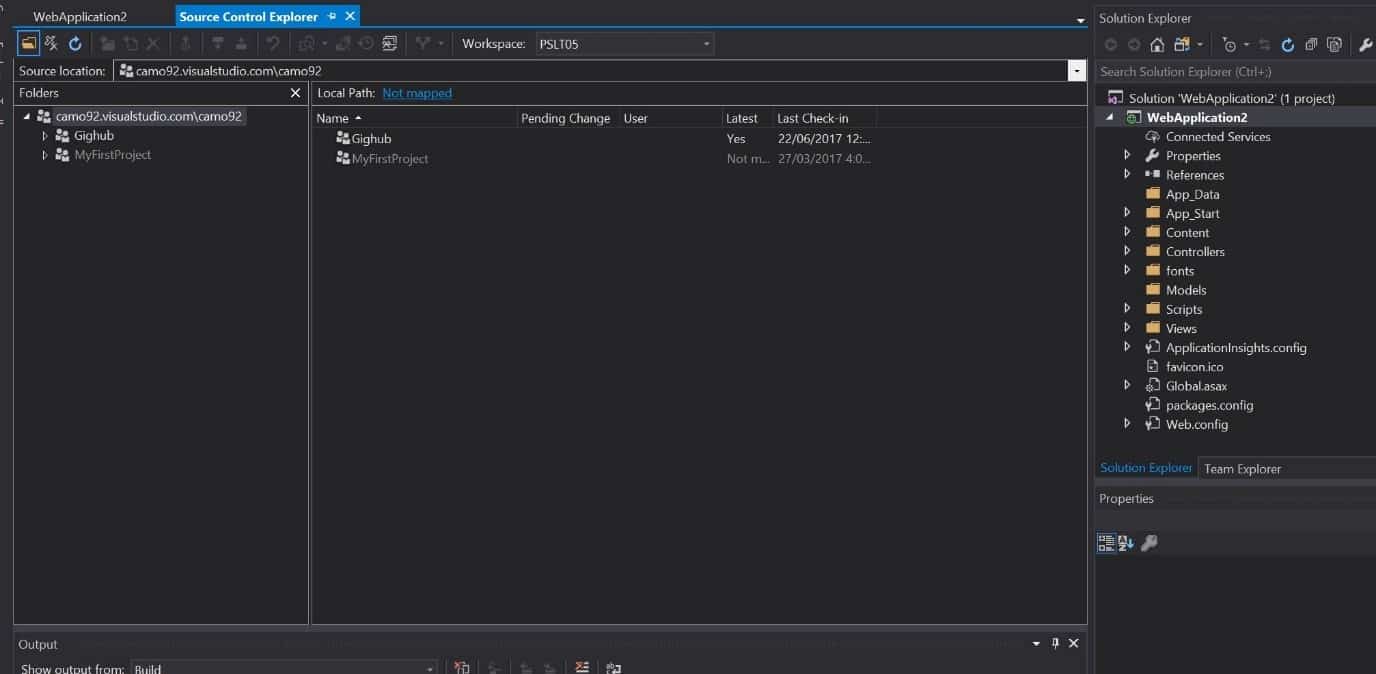The width and height of the screenshot is (1376, 674).
Task: Select Global.asax in Solution Explorer
Action: point(1196,386)
